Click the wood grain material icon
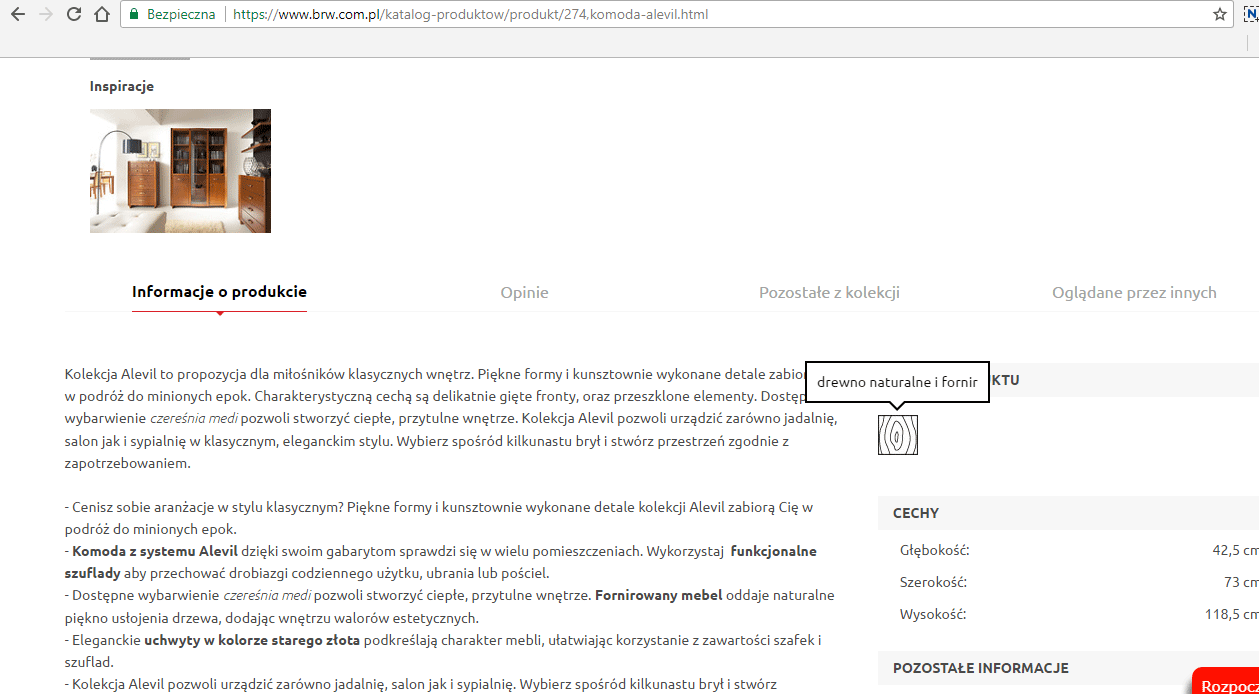Image resolution: width=1259 pixels, height=694 pixels. click(x=898, y=435)
